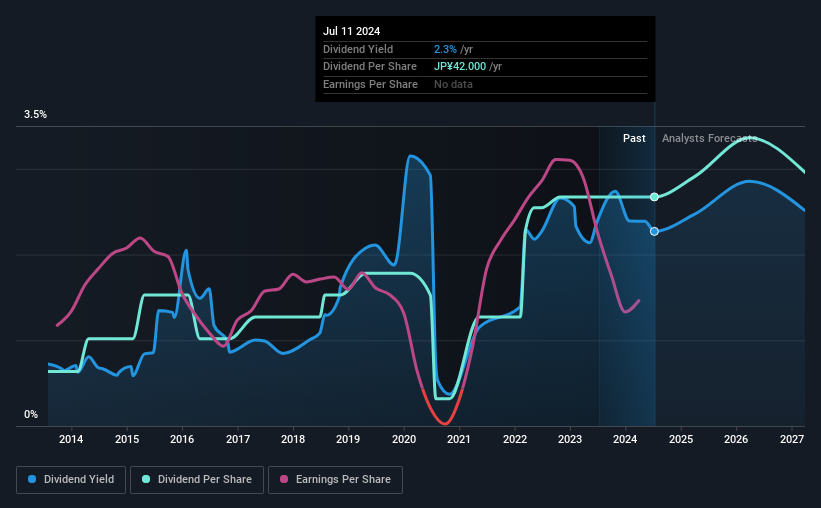Viewport: 821px width, 508px height.
Task: Click the 2018 x-axis label
Action: (x=293, y=439)
